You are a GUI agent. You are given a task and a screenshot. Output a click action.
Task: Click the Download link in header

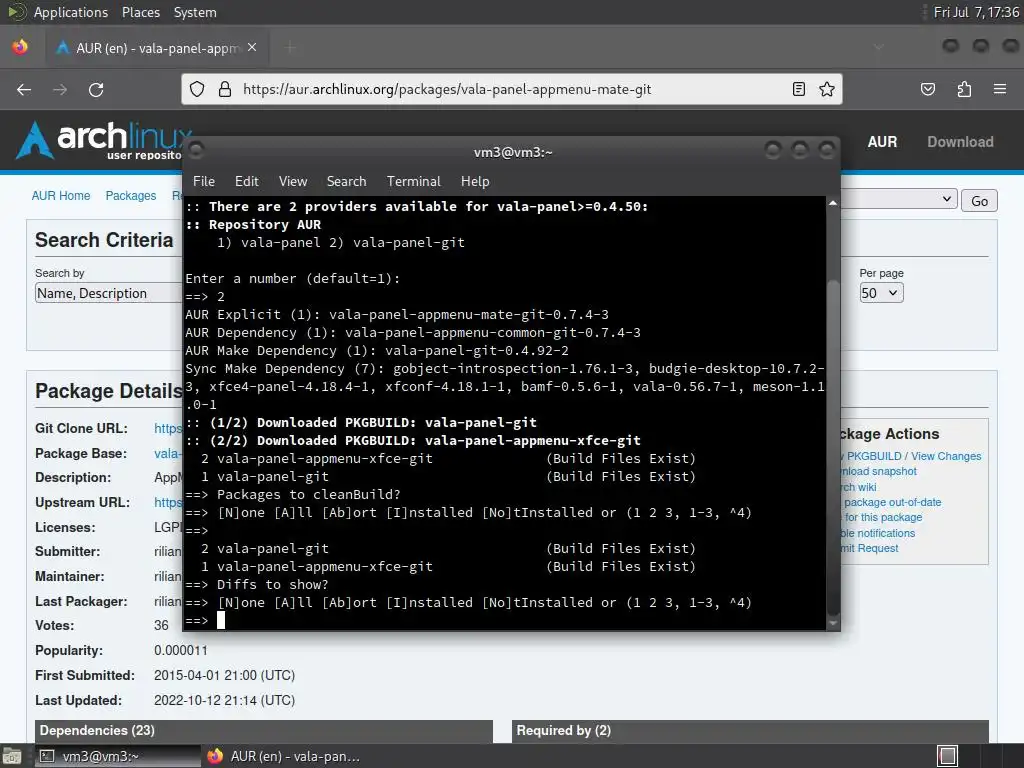pos(960,142)
